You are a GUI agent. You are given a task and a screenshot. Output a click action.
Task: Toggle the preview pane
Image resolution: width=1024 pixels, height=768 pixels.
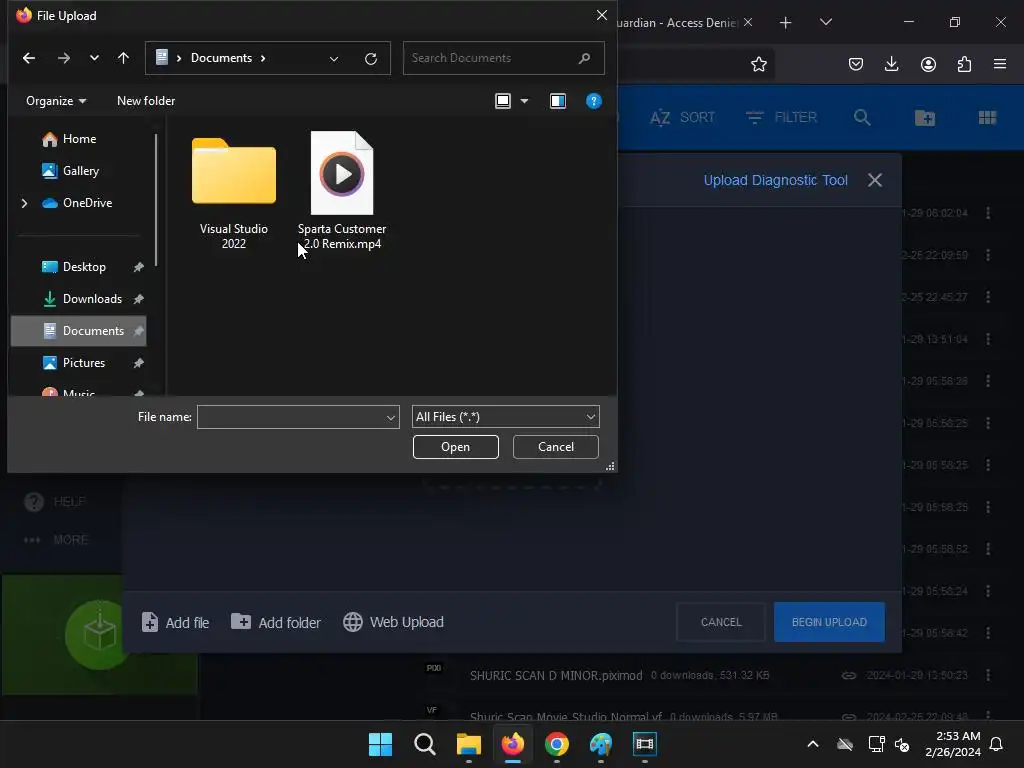point(558,101)
